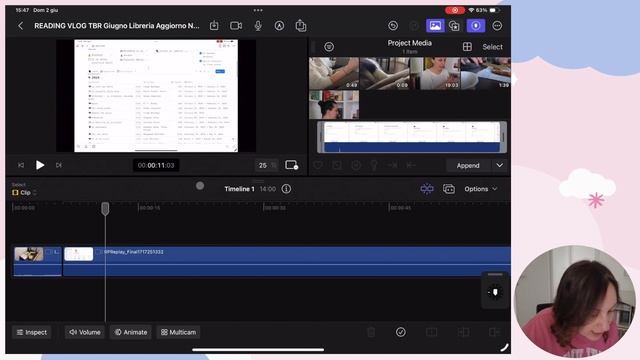Open media clip with duration 1:39

[486, 73]
